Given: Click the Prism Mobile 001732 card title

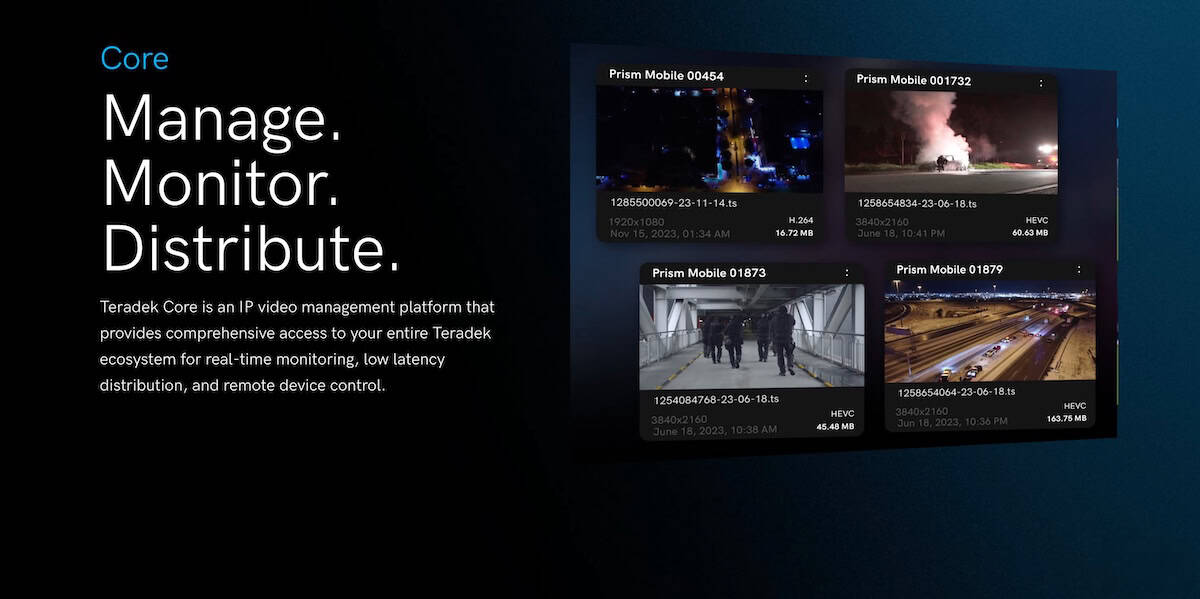Looking at the screenshot, I should click(914, 80).
